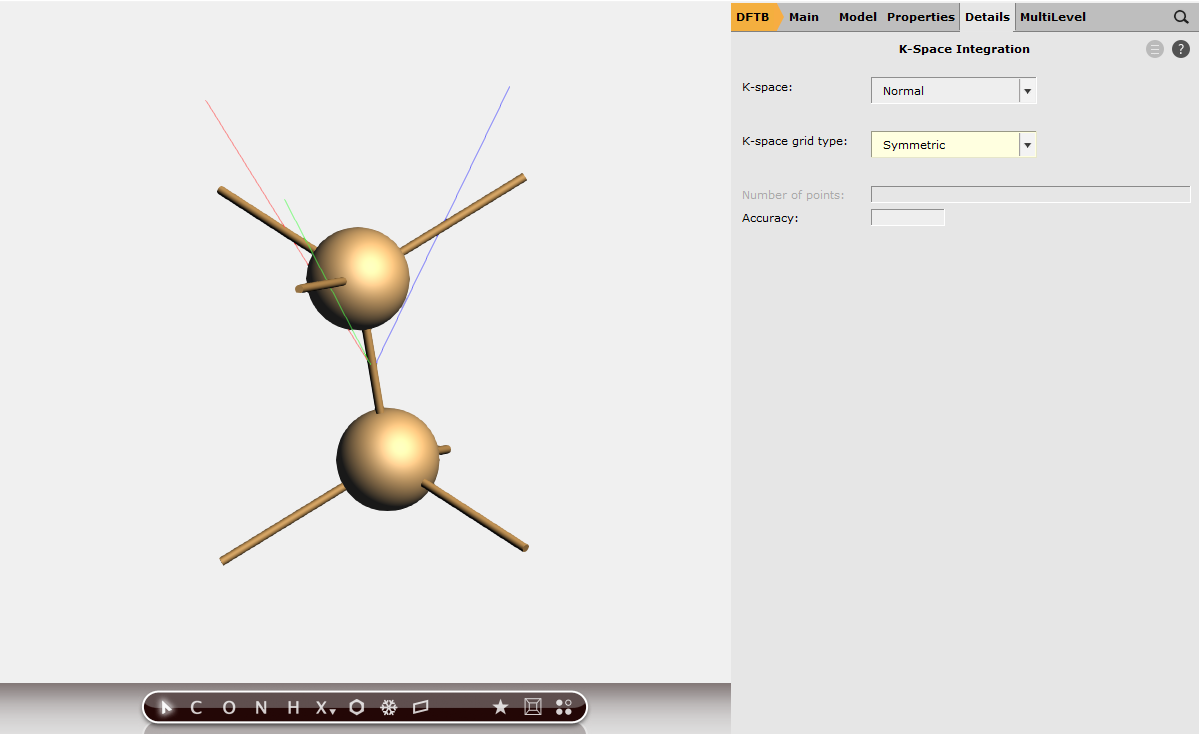The height and width of the screenshot is (734, 1199).
Task: Choose the Hydrogen atom tool
Action: pyautogui.click(x=292, y=707)
